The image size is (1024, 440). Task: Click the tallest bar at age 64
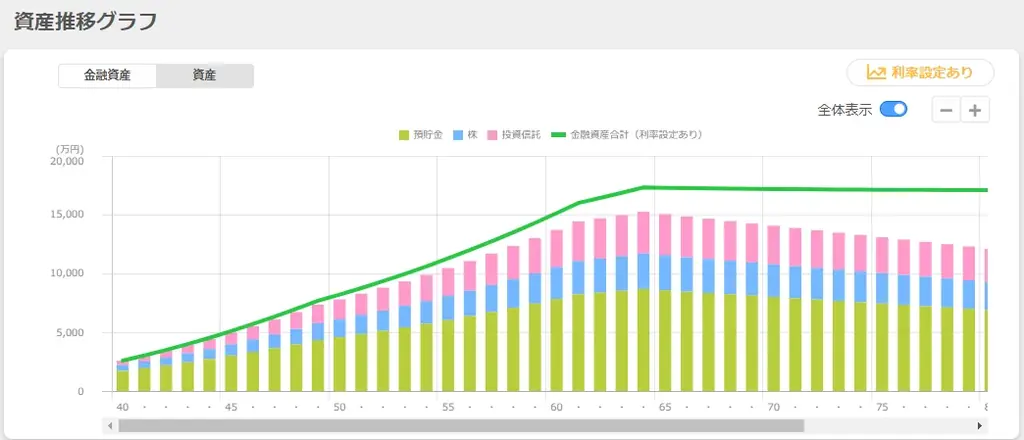point(643,302)
